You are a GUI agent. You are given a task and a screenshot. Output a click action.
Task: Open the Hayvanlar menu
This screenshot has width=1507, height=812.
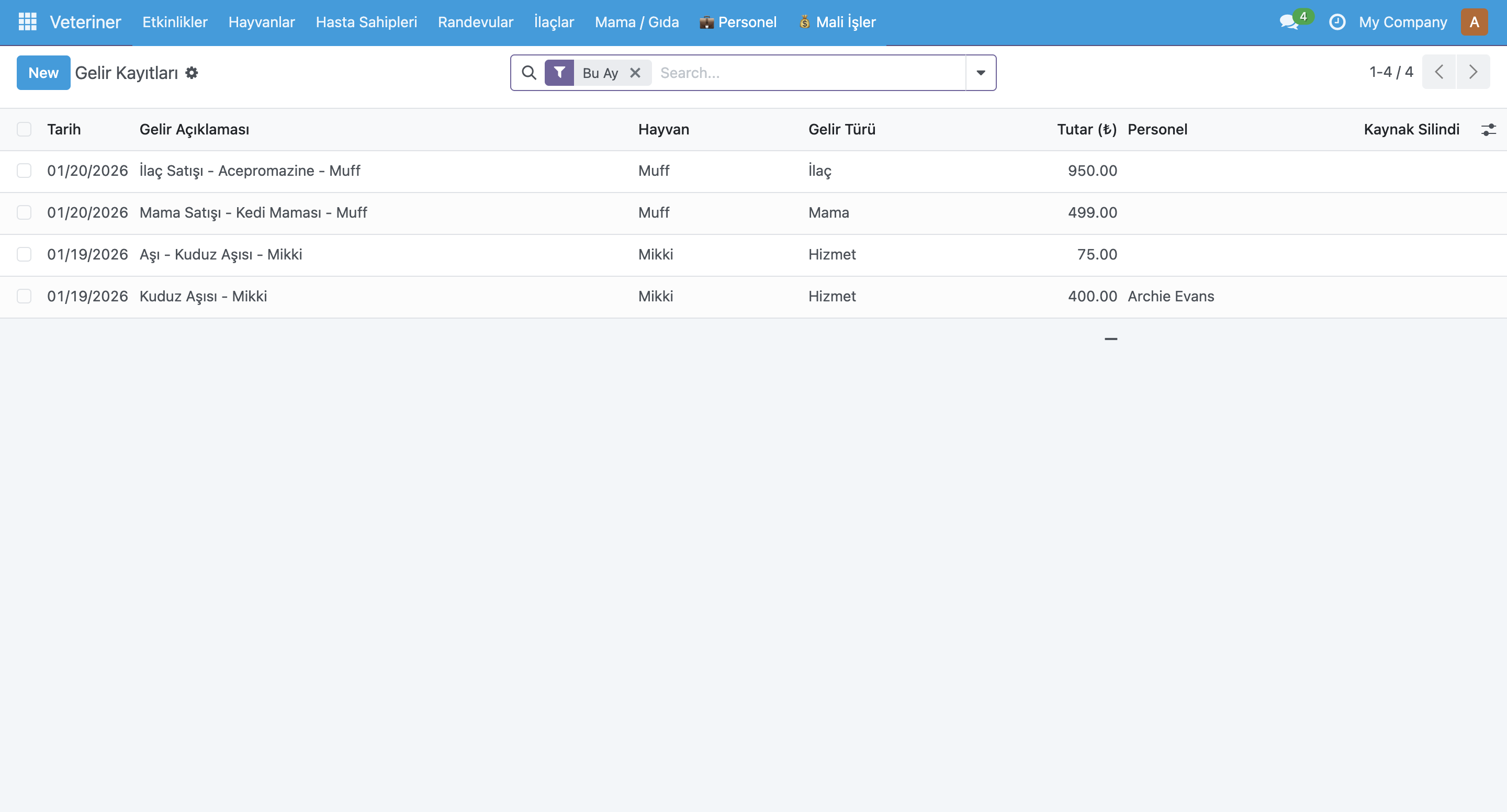click(262, 21)
